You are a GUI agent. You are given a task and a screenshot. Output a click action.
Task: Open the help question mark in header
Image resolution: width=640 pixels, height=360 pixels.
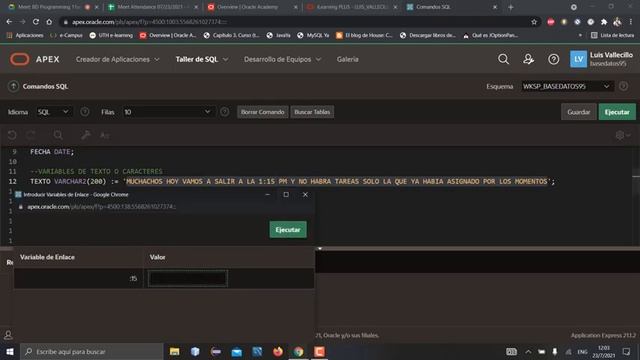[553, 59]
